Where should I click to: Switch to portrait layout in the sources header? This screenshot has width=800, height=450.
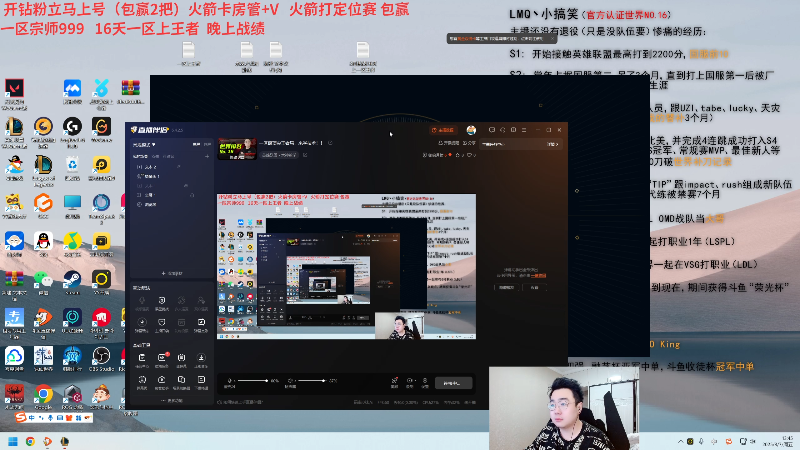207,144
